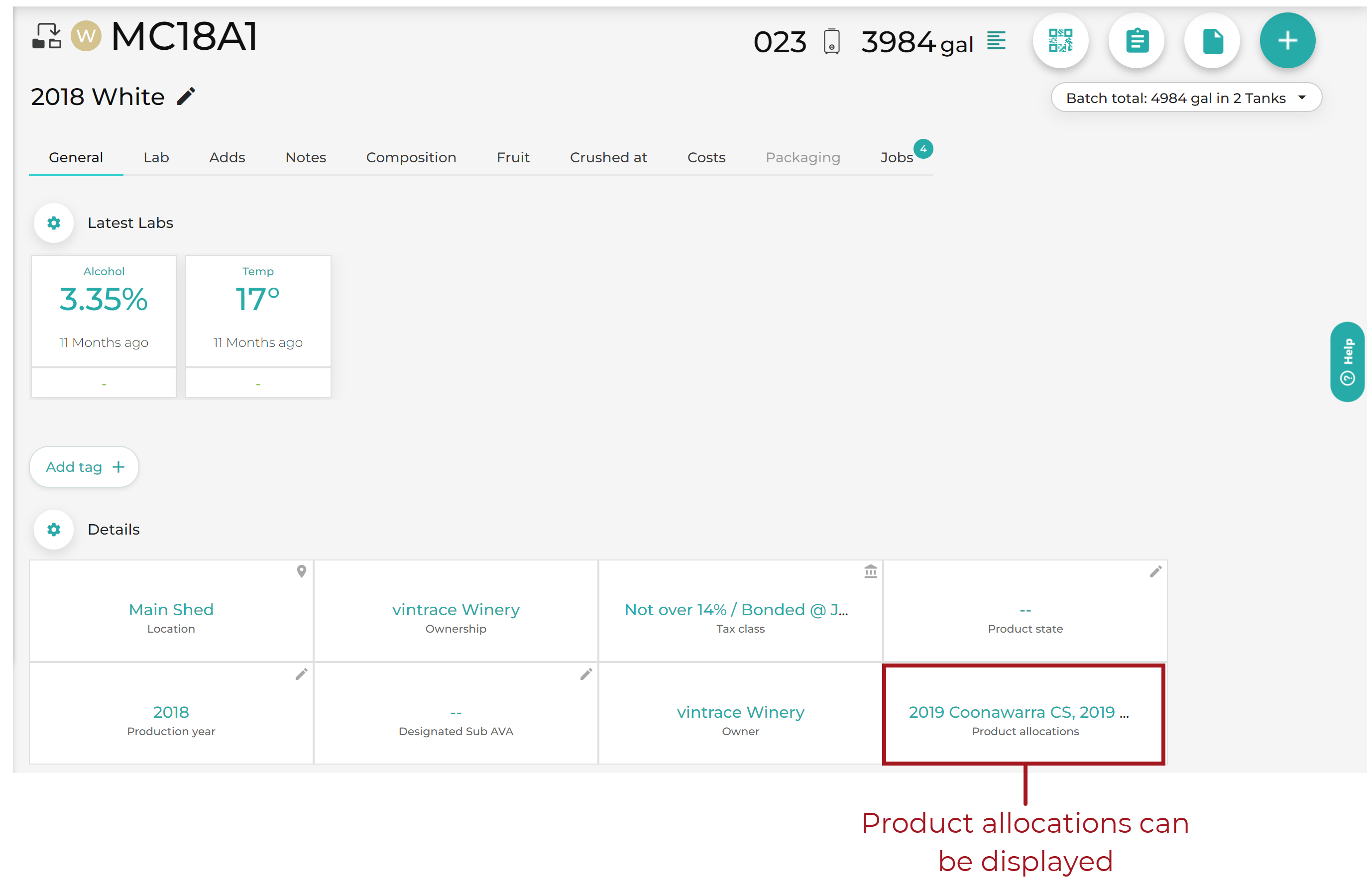The image size is (1372, 888).
Task: Click the Add tag button
Action: (x=84, y=467)
